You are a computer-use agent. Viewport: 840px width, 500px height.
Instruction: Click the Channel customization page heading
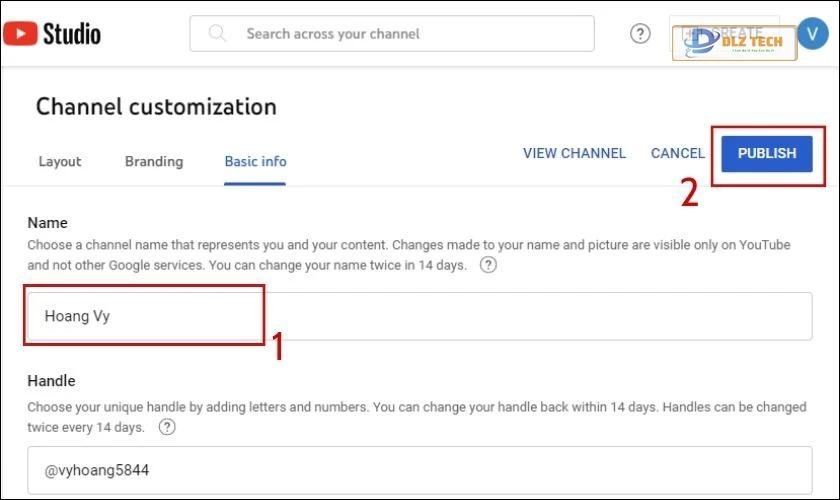156,106
